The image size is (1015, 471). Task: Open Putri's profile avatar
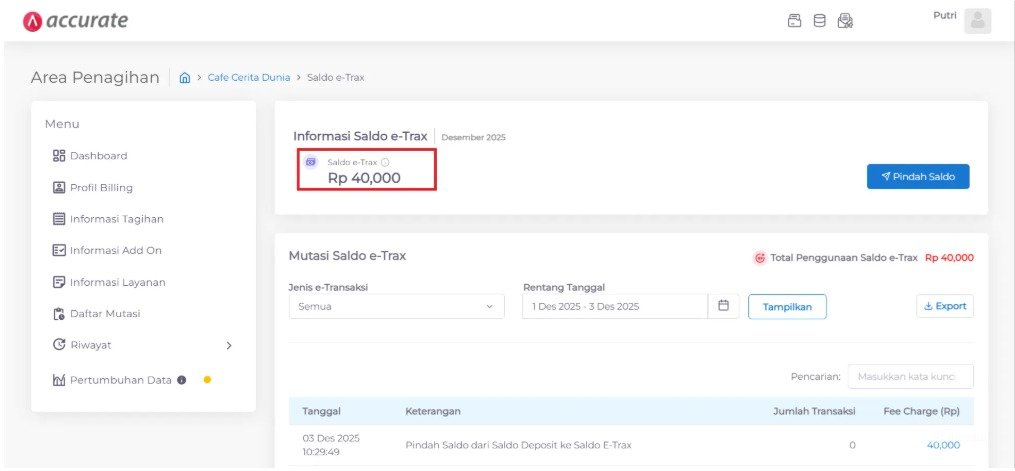(977, 21)
